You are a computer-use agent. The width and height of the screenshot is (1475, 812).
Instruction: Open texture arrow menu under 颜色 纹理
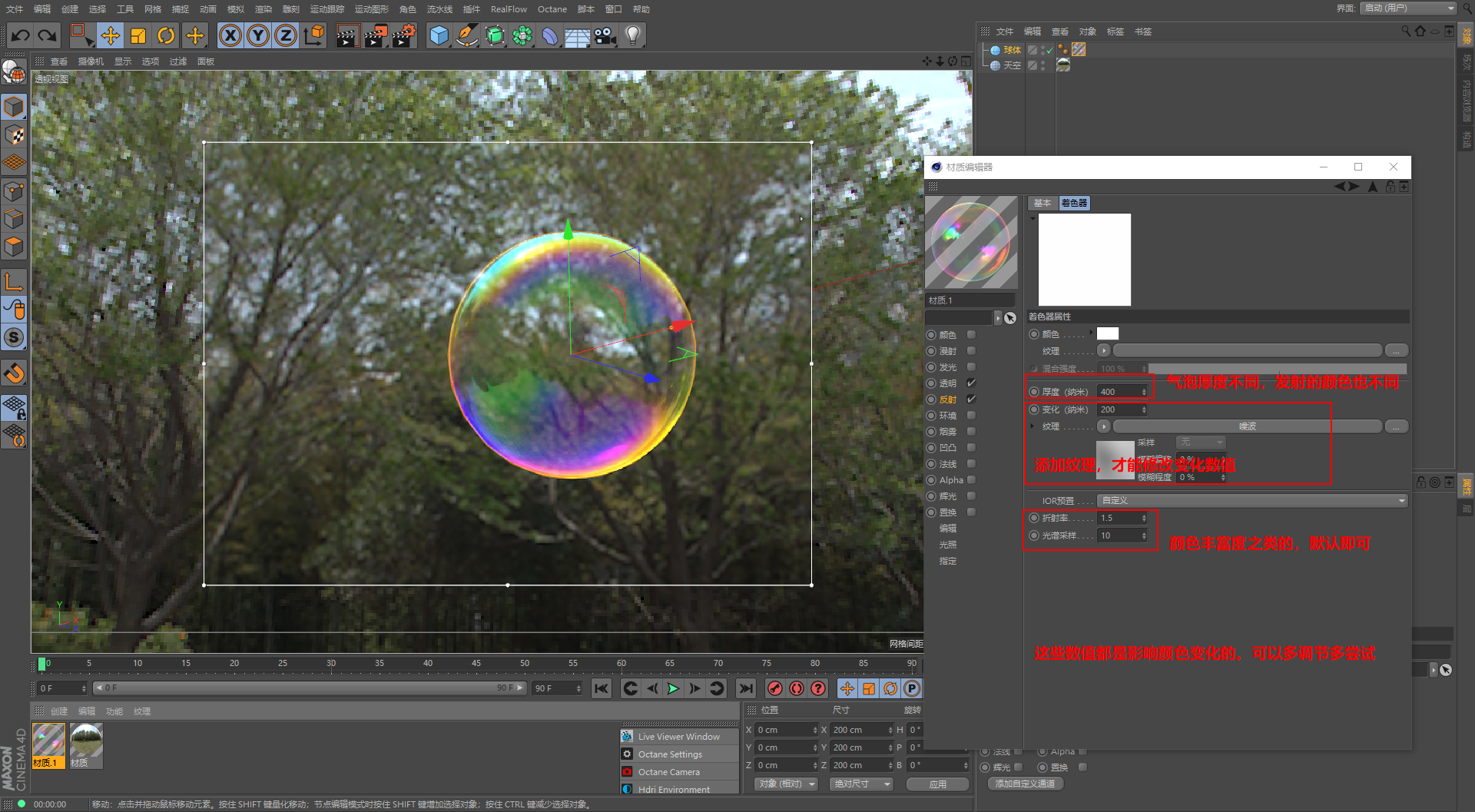pos(1104,350)
